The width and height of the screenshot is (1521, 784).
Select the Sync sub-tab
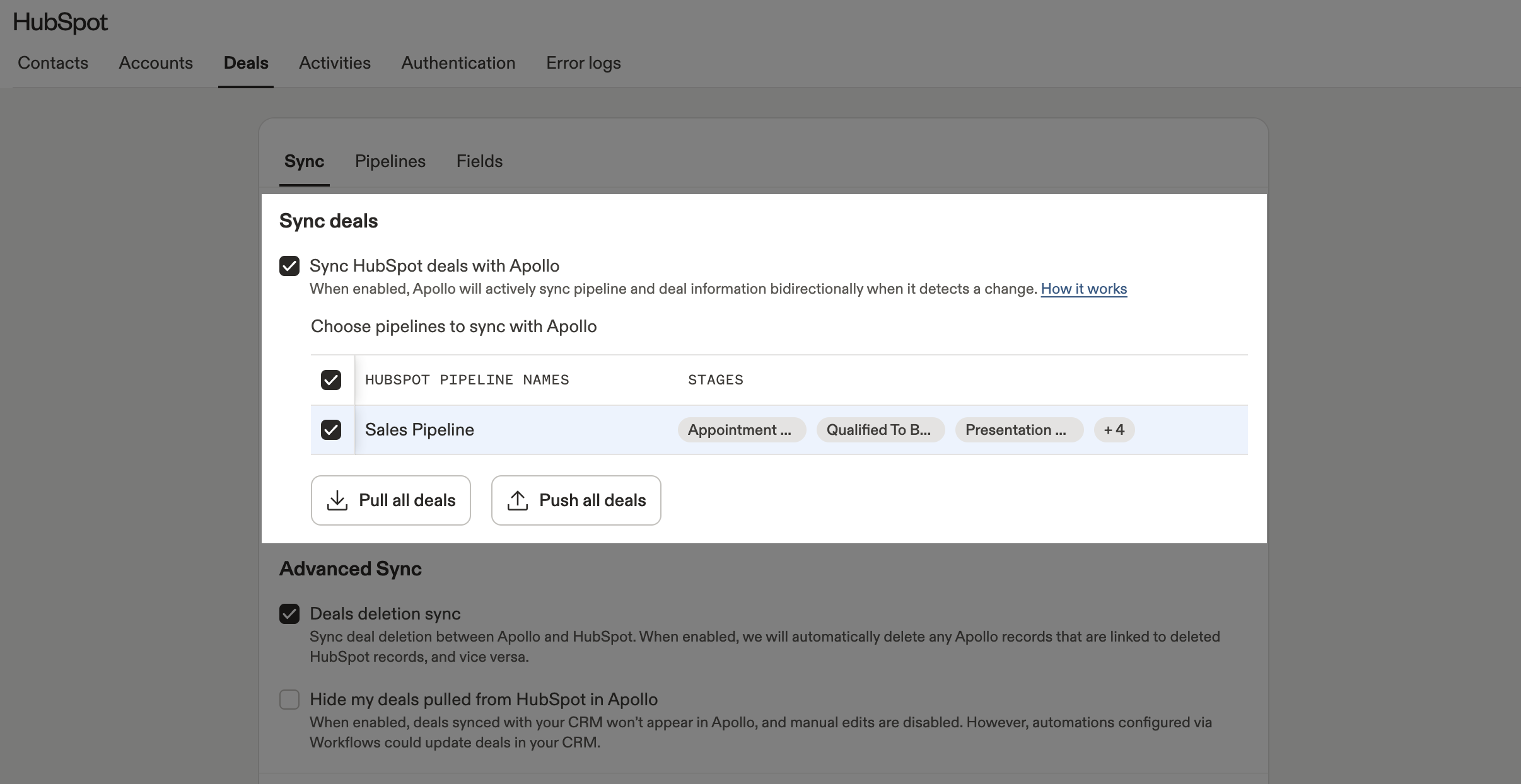click(304, 161)
